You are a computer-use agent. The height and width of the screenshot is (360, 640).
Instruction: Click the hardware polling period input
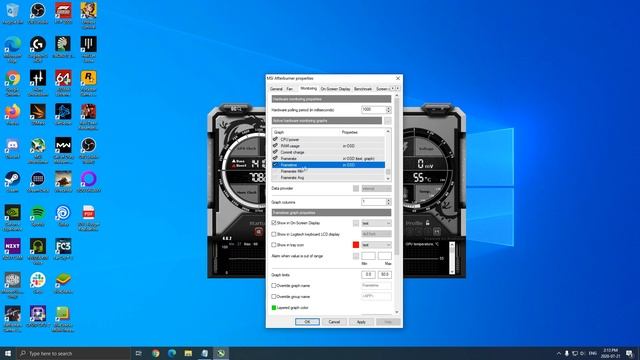point(373,109)
